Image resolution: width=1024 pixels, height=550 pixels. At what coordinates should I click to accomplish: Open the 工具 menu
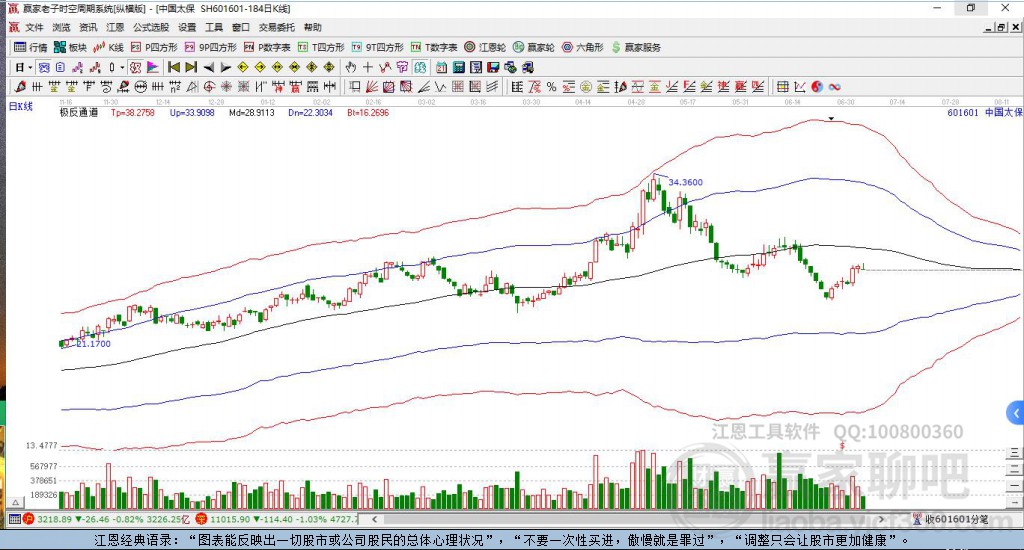pyautogui.click(x=214, y=27)
